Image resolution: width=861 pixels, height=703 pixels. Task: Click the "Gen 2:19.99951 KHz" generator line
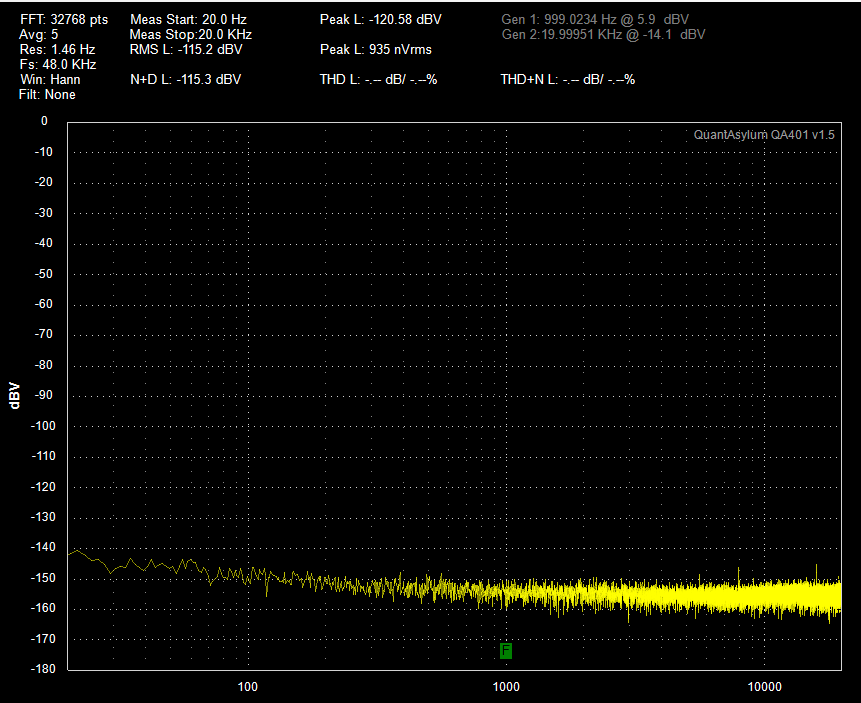pos(603,35)
